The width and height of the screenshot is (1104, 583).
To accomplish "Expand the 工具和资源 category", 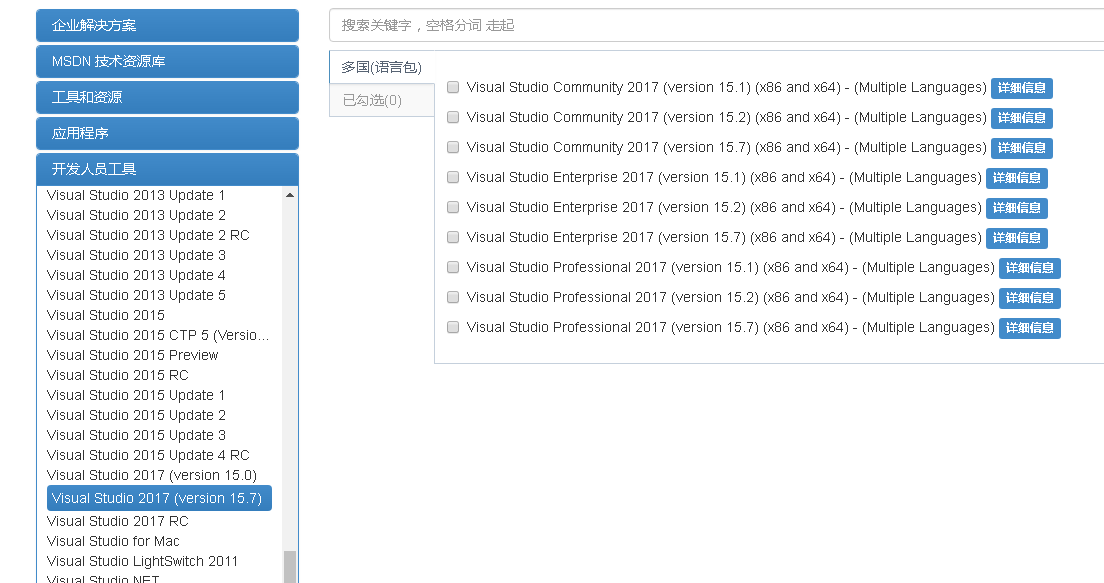I will [168, 97].
